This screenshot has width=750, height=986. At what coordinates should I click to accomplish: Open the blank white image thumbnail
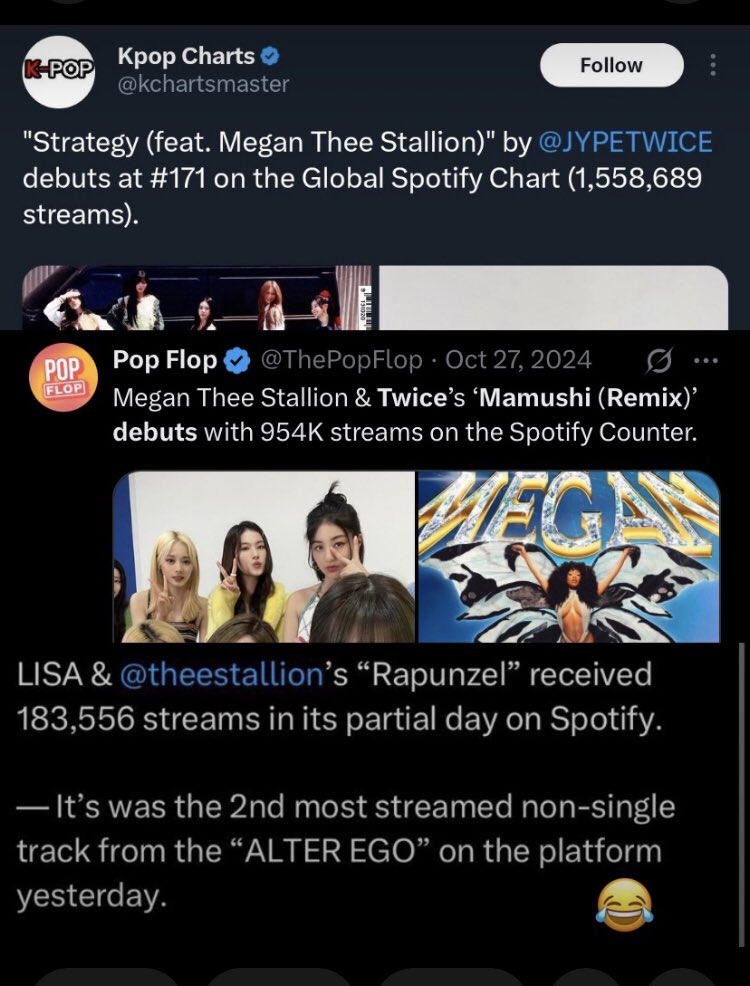pyautogui.click(x=554, y=297)
